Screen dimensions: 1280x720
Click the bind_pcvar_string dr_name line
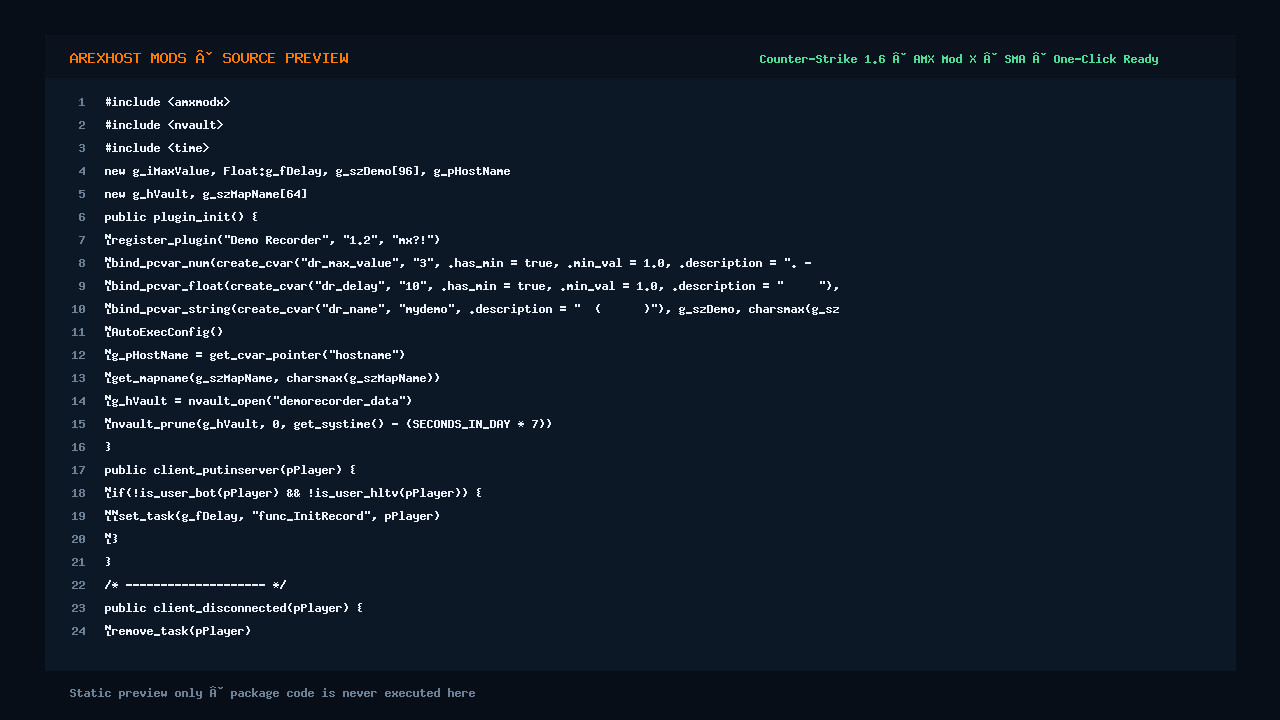[x=472, y=309]
